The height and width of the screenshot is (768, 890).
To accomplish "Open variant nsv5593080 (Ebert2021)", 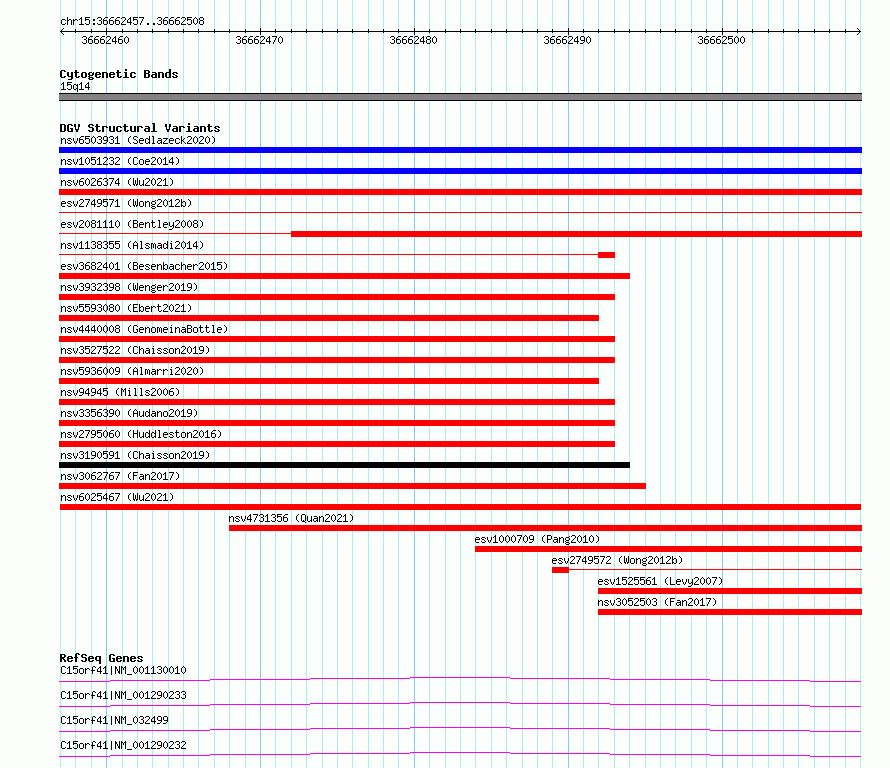I will [126, 308].
